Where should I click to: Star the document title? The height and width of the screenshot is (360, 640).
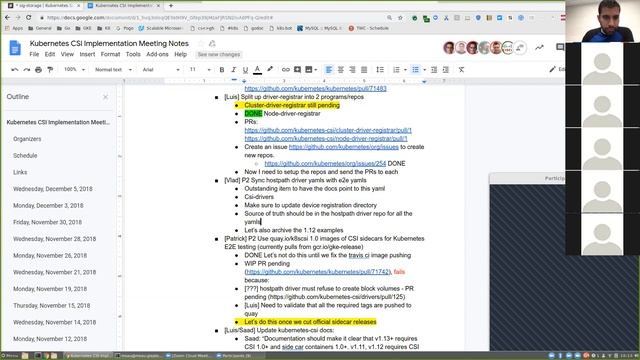click(200, 43)
